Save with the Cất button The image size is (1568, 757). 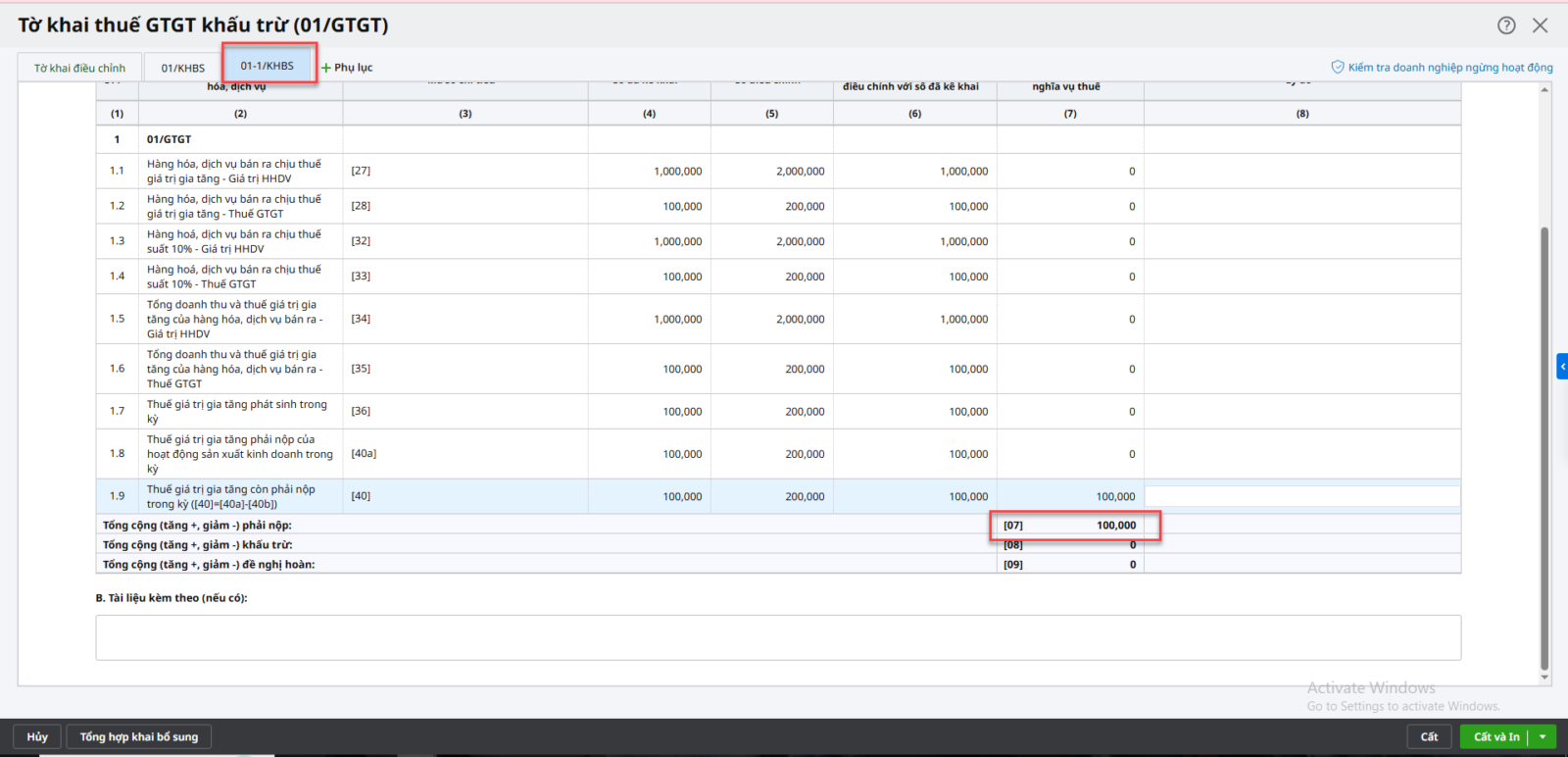click(x=1429, y=736)
